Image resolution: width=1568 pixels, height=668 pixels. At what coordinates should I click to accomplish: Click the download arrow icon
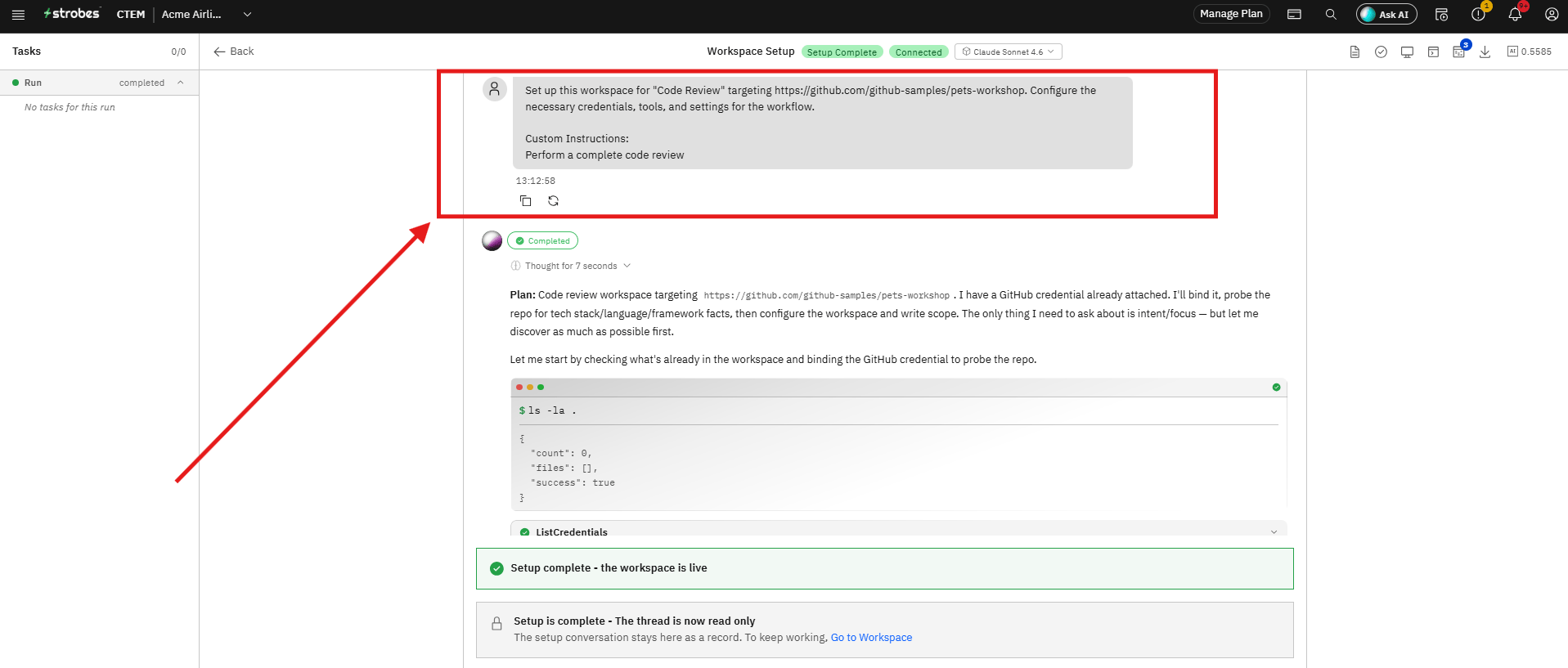[x=1485, y=52]
